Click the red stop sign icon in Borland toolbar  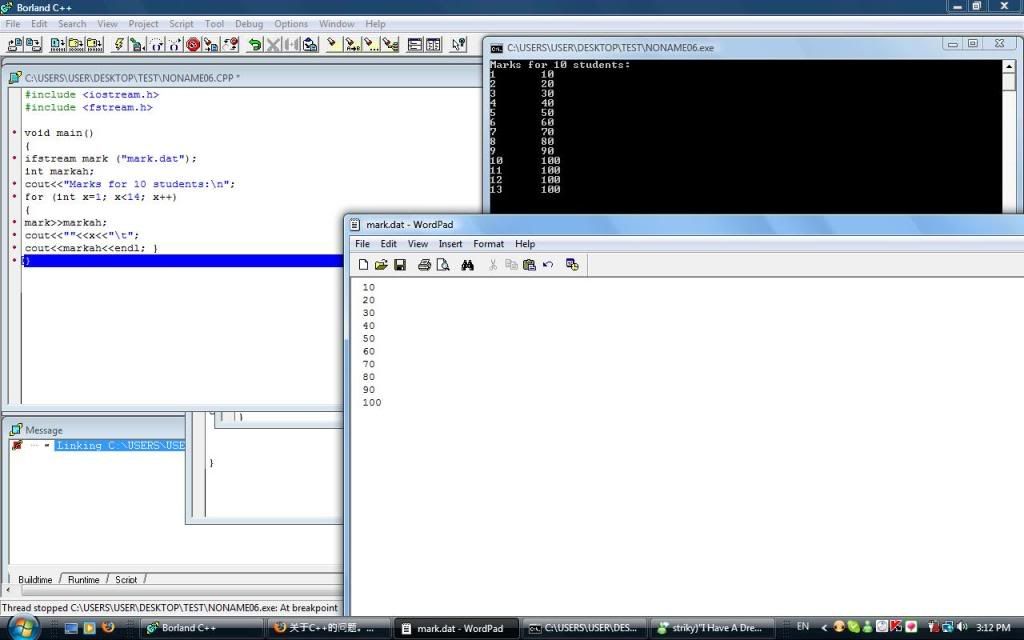tap(193, 44)
